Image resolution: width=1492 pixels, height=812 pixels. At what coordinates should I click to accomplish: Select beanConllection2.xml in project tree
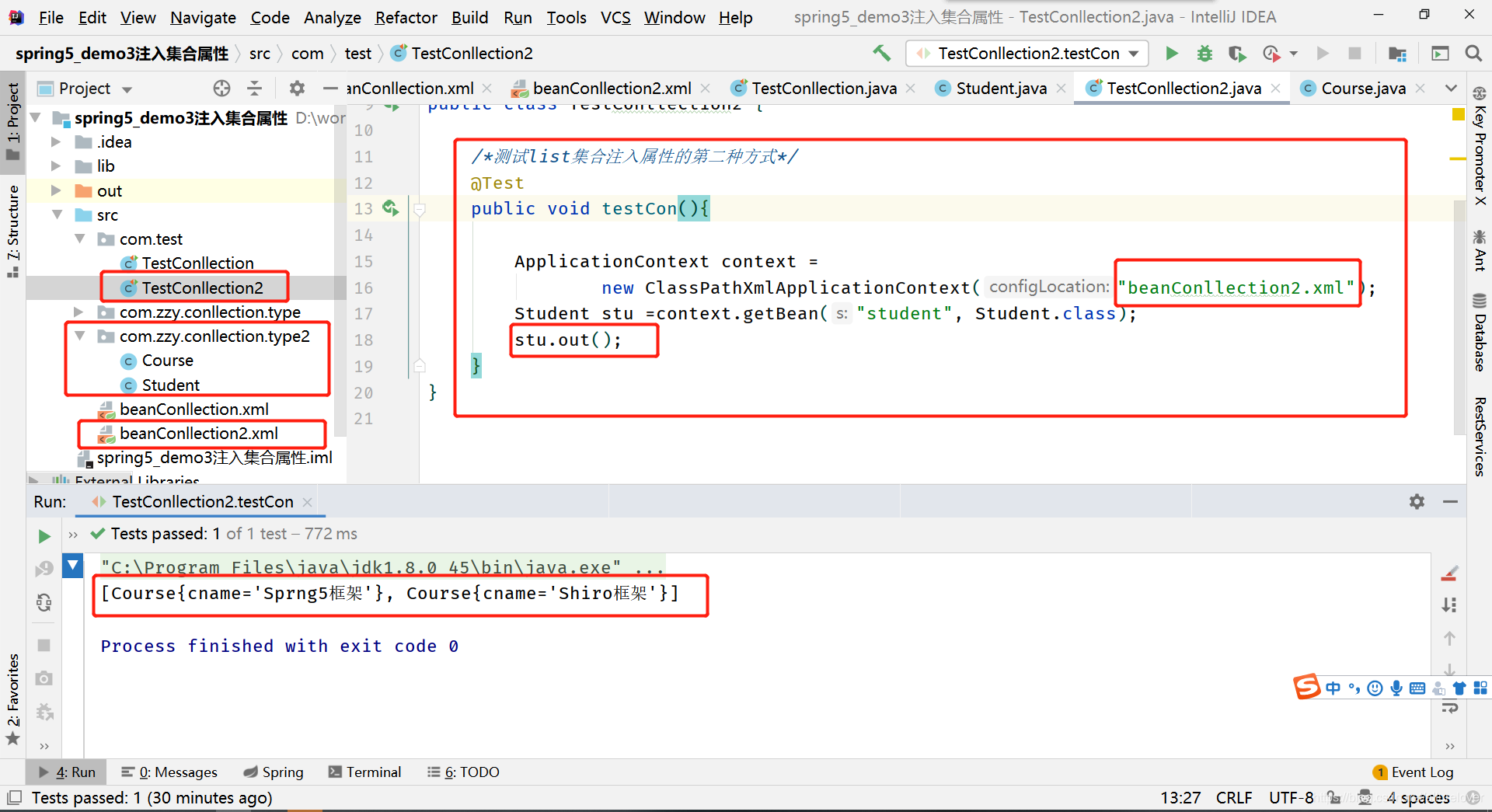[x=198, y=433]
